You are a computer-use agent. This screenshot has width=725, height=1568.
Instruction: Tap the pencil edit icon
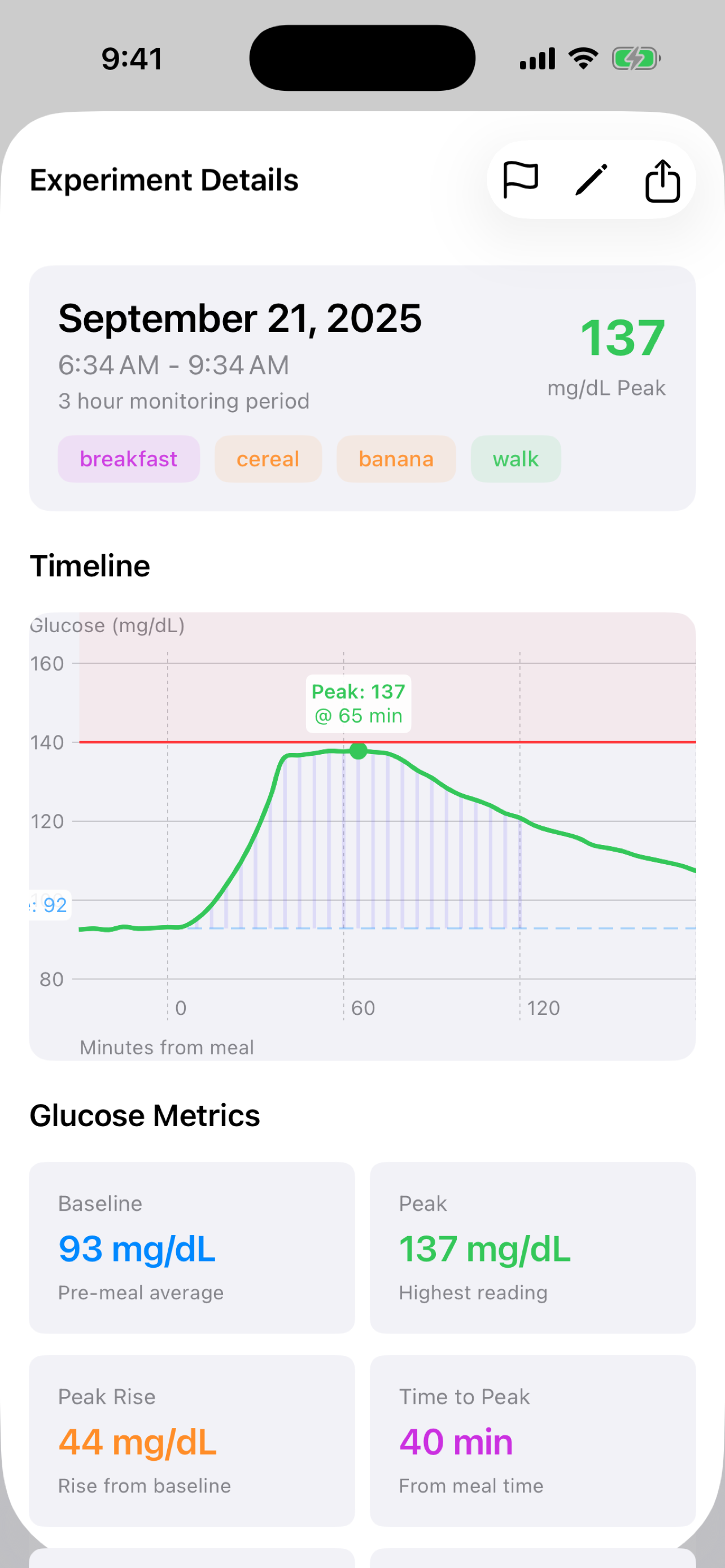coord(591,179)
